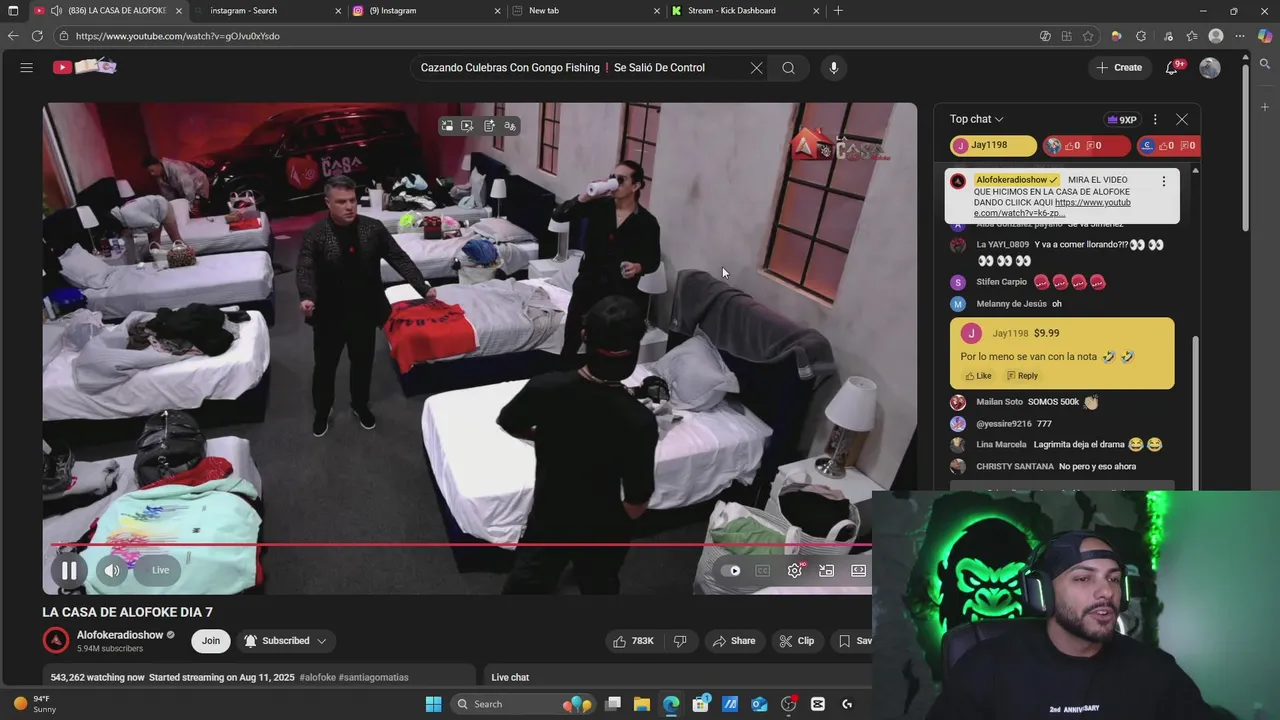1280x720 pixels.
Task: Open Windows Start menu
Action: 433,704
